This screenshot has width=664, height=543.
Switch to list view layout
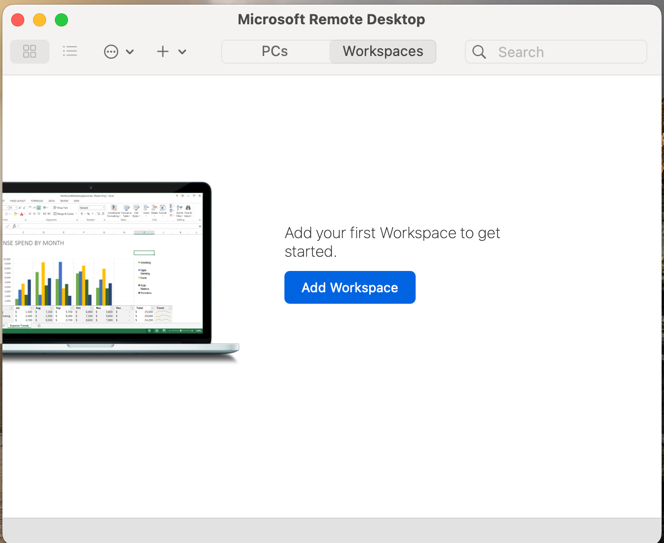click(x=70, y=52)
